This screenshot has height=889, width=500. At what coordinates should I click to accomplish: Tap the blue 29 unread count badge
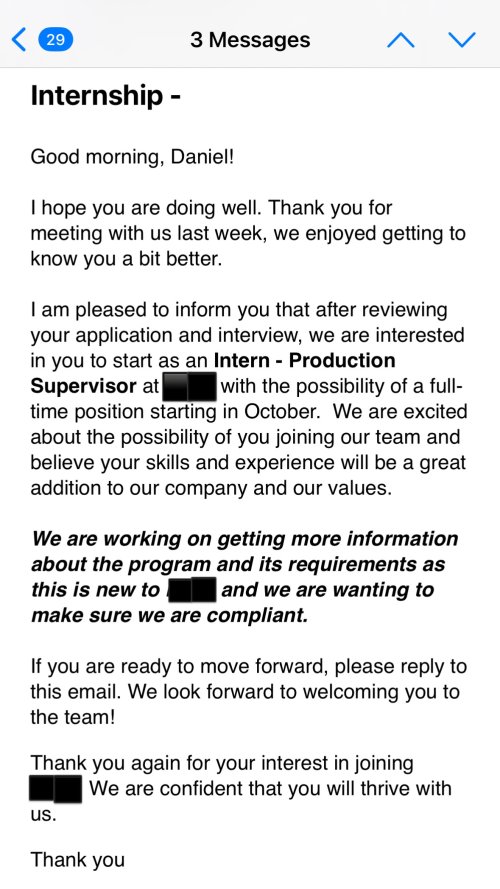point(55,40)
